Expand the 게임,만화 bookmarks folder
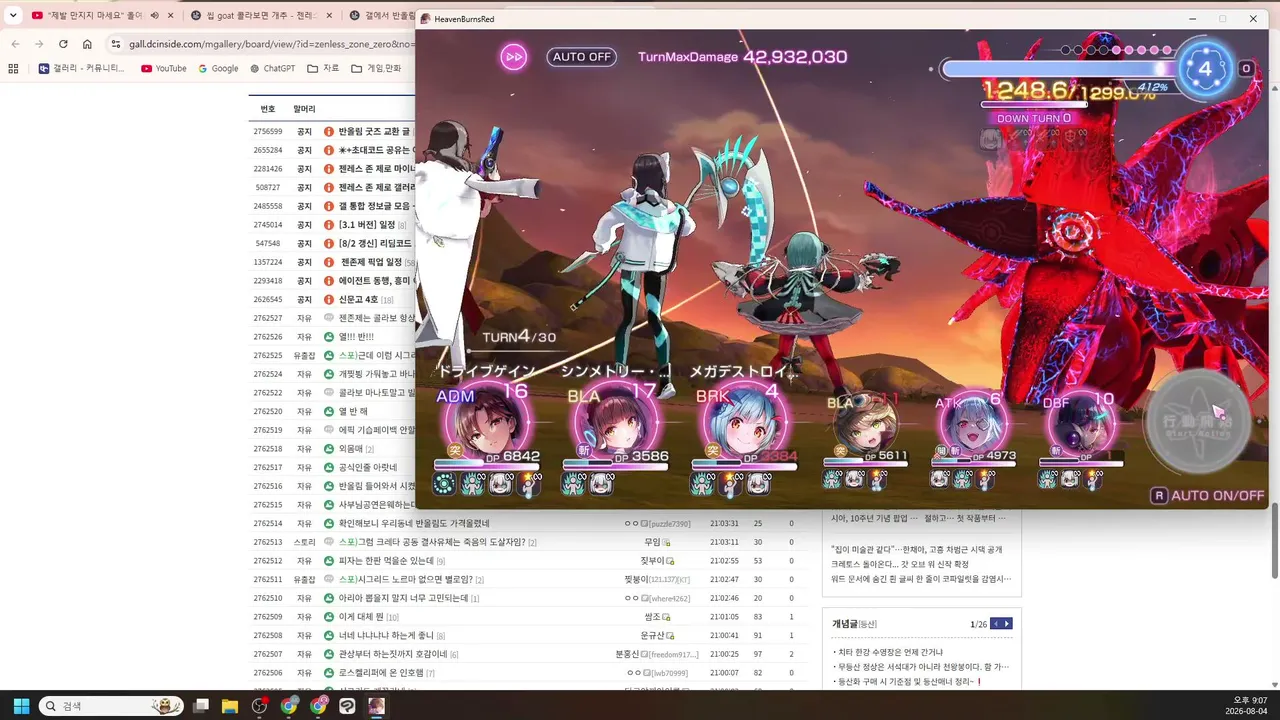Image resolution: width=1280 pixels, height=720 pixels. (x=377, y=68)
